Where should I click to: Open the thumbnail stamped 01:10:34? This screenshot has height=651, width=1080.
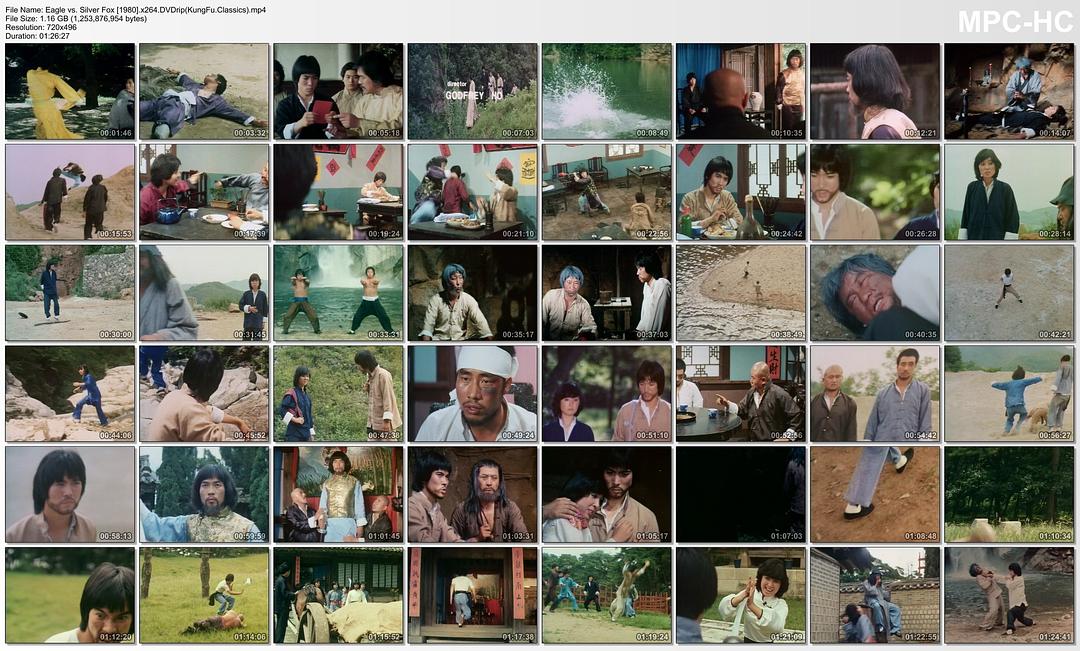pyautogui.click(x=1009, y=494)
